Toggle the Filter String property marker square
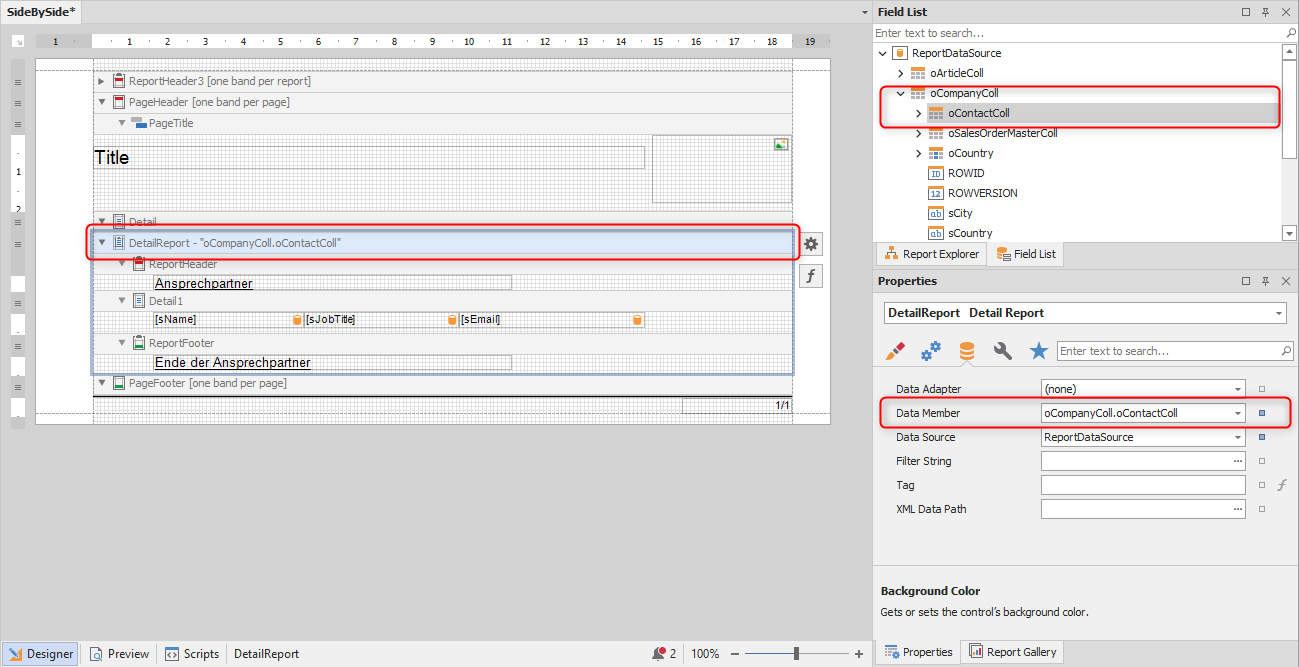The width and height of the screenshot is (1299, 667). 1262,461
